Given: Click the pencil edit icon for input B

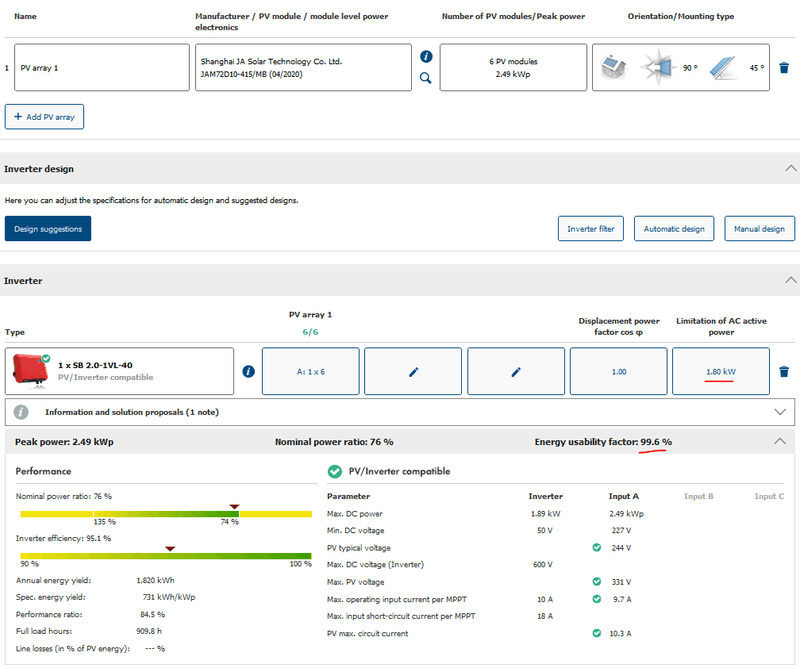Looking at the screenshot, I should click(x=413, y=372).
